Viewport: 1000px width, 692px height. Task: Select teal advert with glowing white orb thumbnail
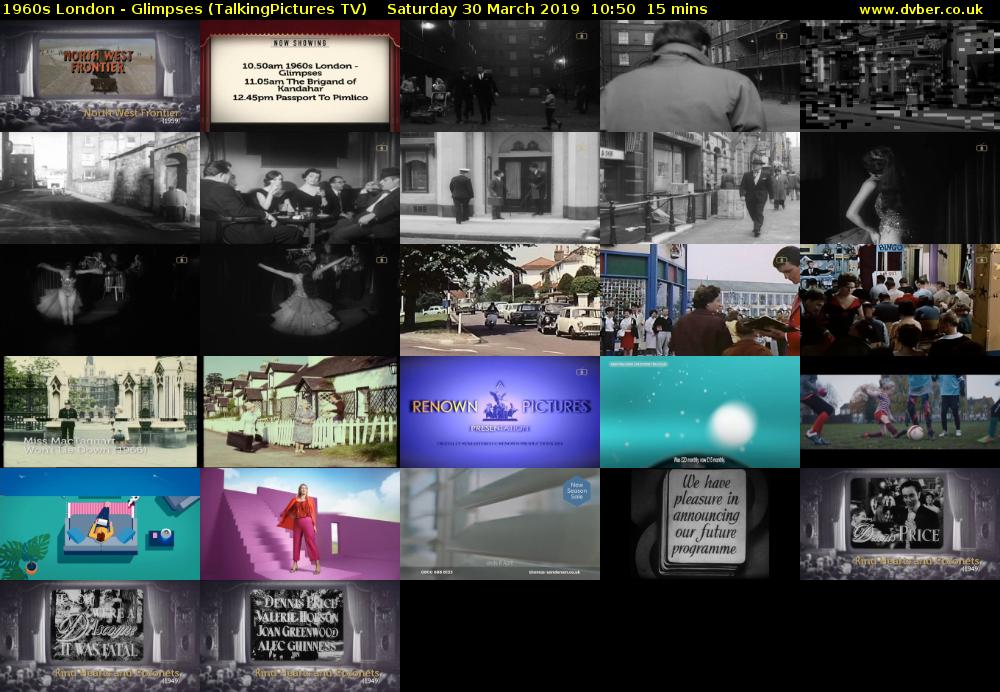click(x=700, y=412)
